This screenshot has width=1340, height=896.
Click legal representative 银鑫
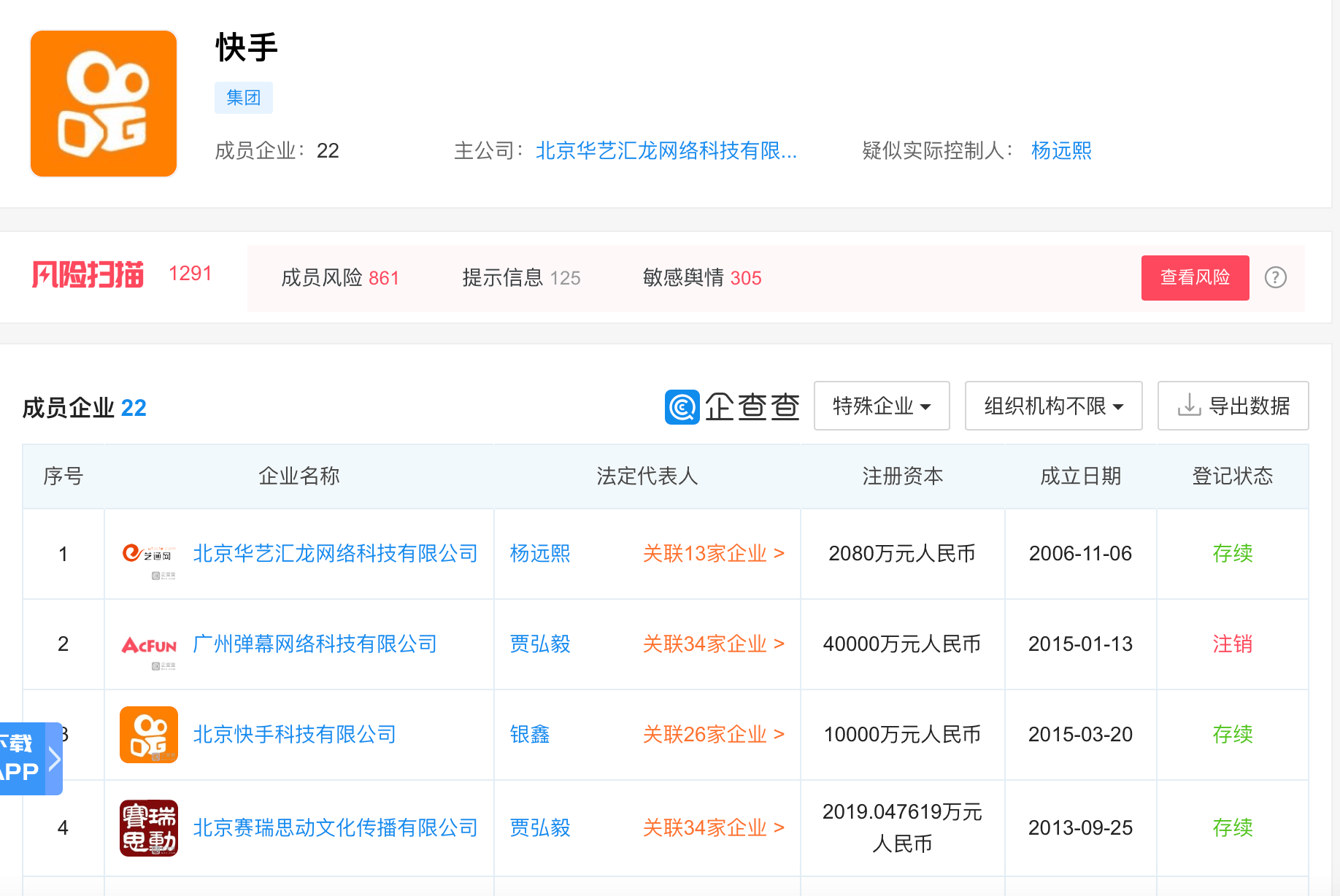pyautogui.click(x=530, y=735)
